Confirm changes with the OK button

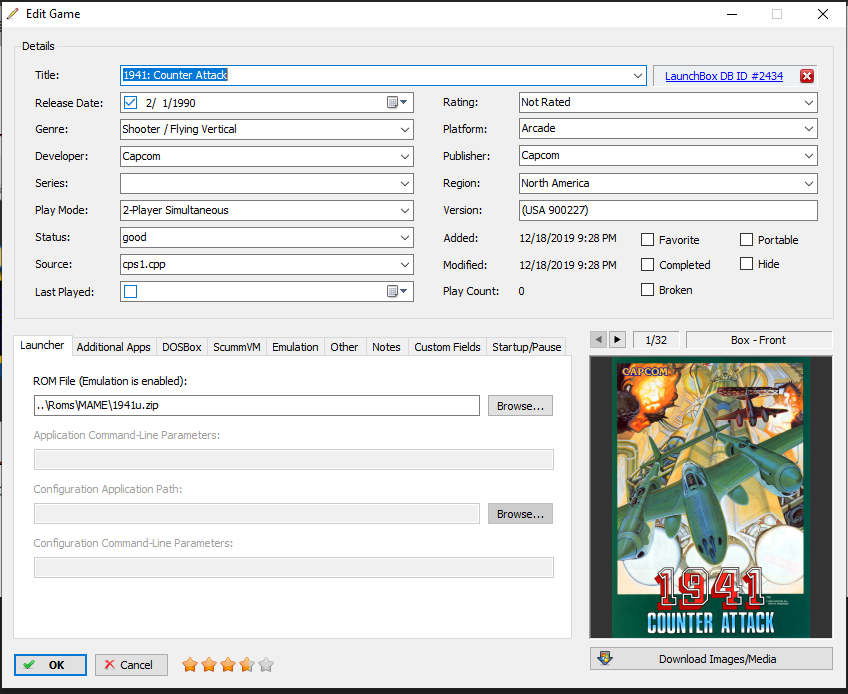pyautogui.click(x=50, y=665)
